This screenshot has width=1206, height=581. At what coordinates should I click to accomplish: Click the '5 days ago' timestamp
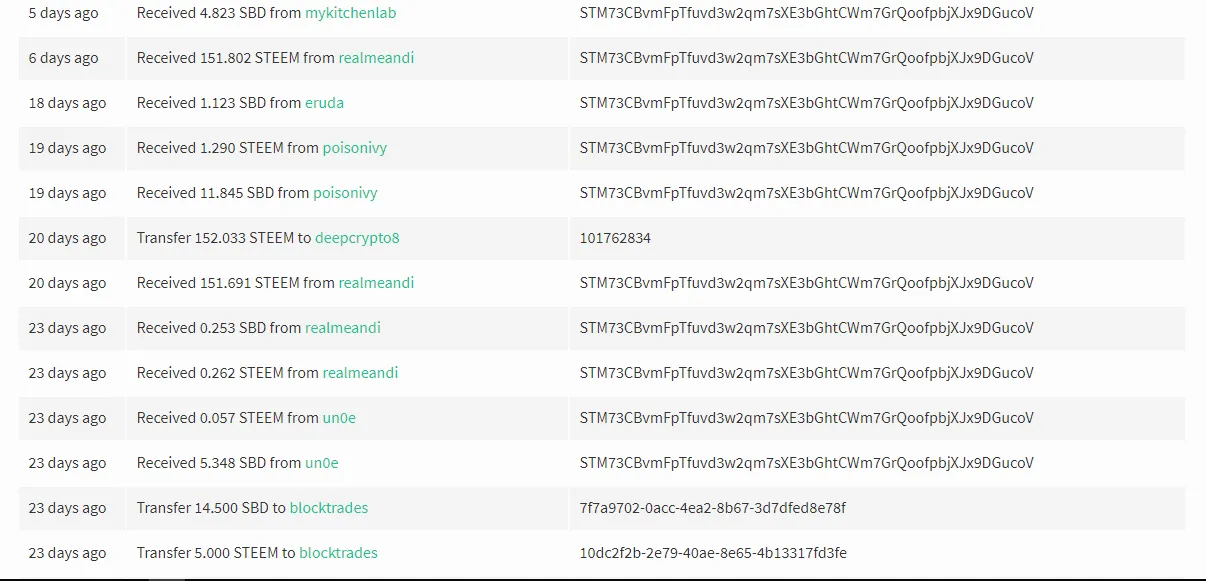point(63,13)
